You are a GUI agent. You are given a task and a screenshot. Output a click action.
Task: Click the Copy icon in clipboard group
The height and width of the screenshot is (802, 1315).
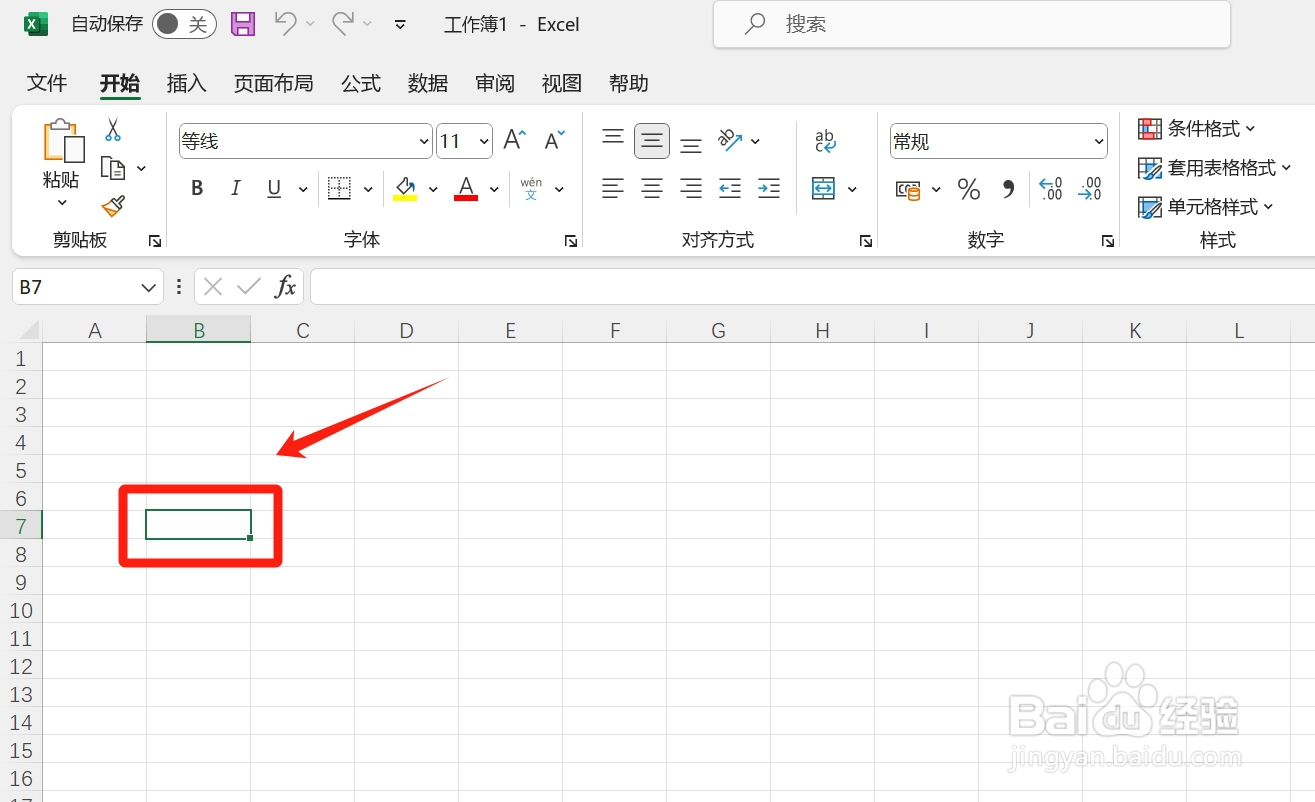pyautogui.click(x=113, y=168)
